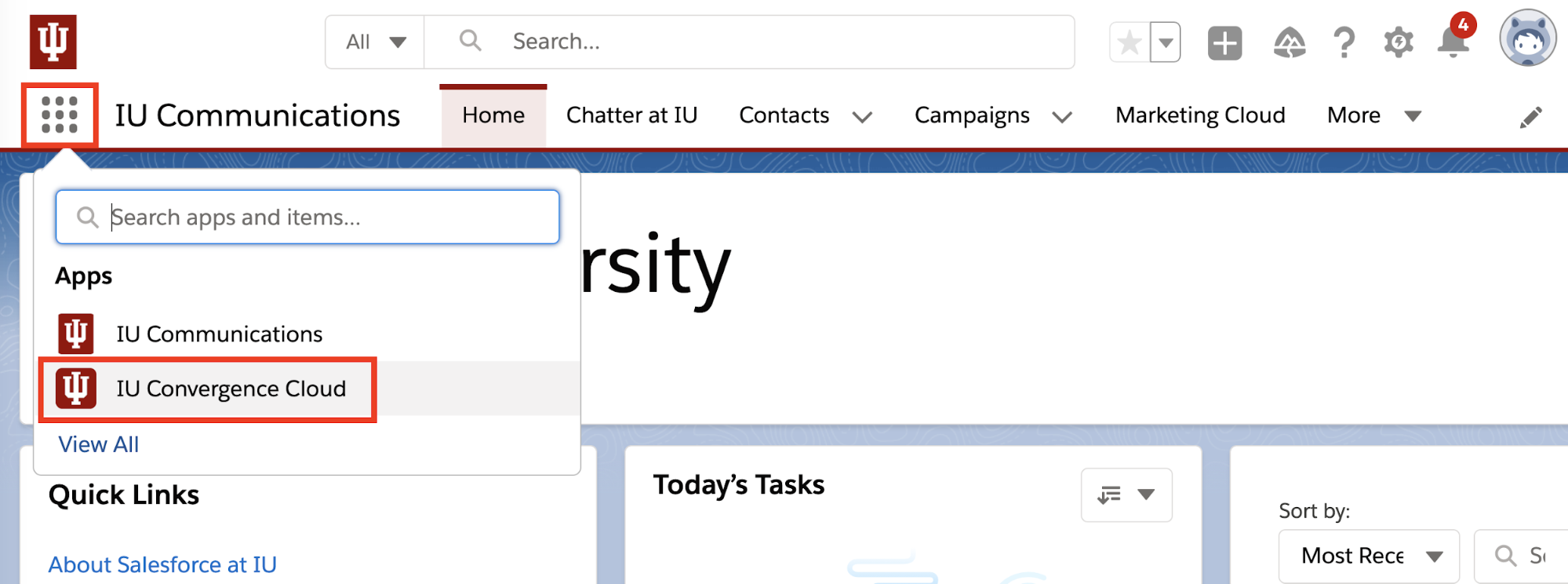Open Today's Tasks filter dropdown
The height and width of the screenshot is (584, 1568).
[x=1126, y=495]
